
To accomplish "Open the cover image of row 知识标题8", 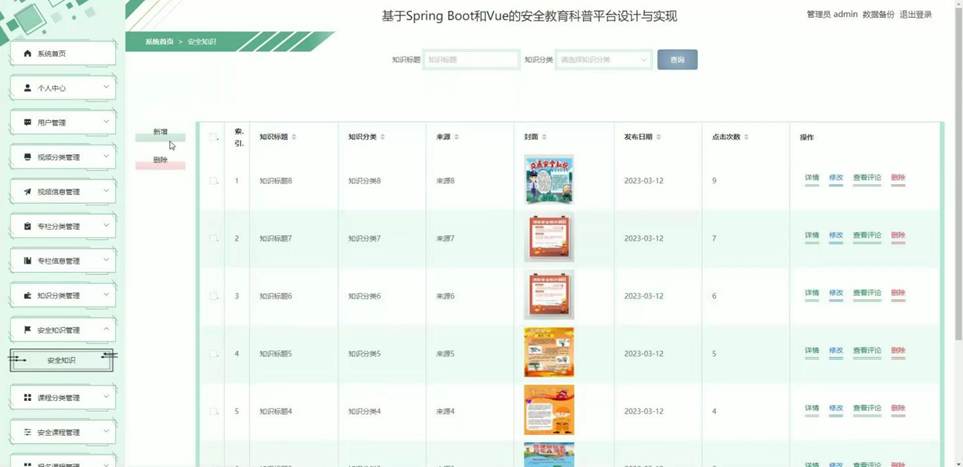I will point(549,179).
